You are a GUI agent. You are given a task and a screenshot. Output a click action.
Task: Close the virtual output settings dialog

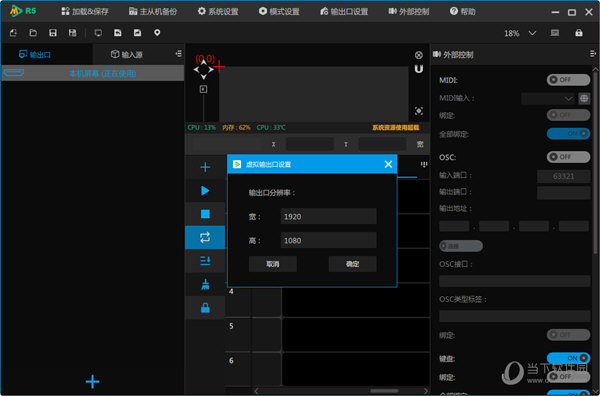pos(388,164)
